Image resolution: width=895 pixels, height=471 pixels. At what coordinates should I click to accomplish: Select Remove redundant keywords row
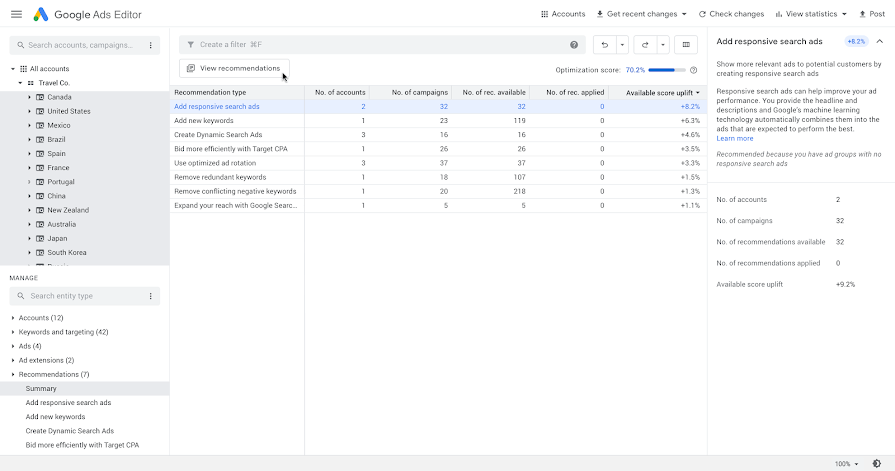coord(438,177)
